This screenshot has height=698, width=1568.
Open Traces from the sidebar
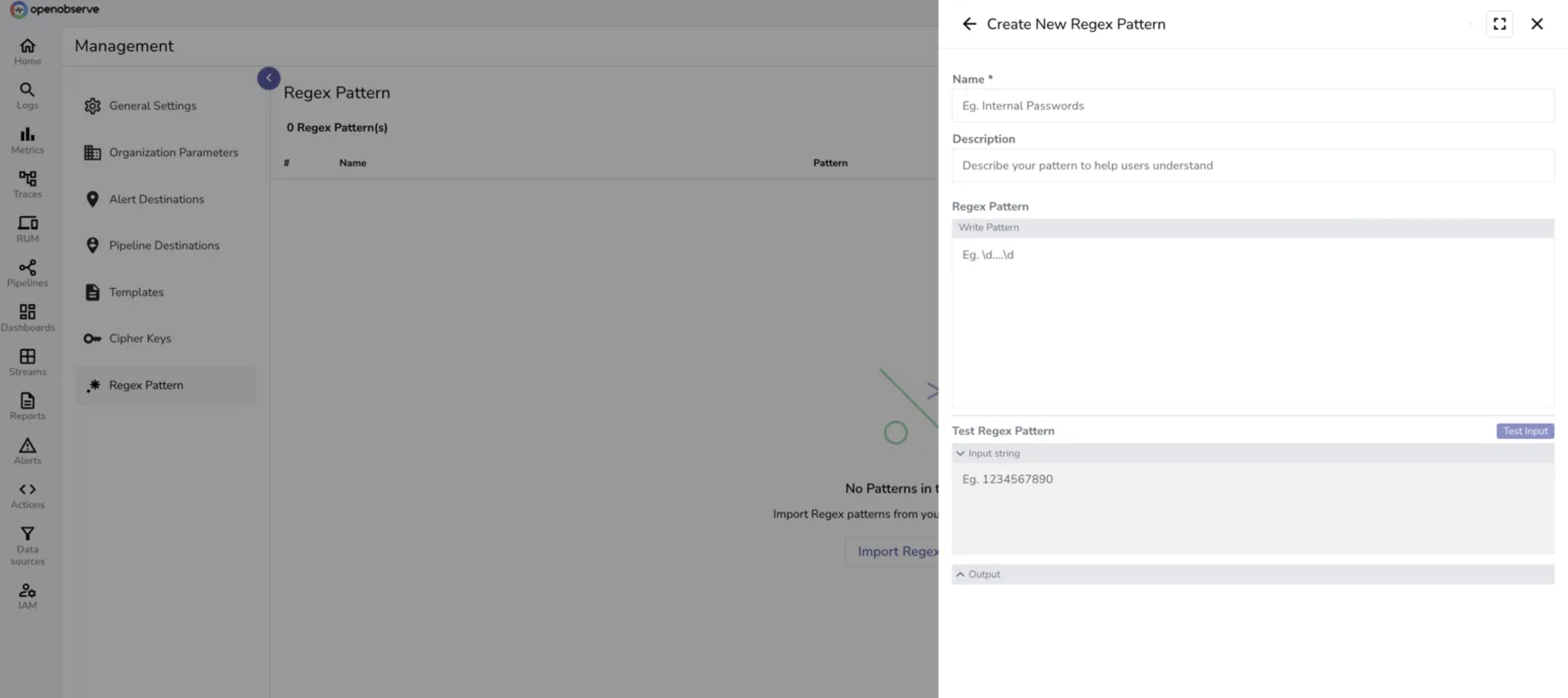coord(28,185)
